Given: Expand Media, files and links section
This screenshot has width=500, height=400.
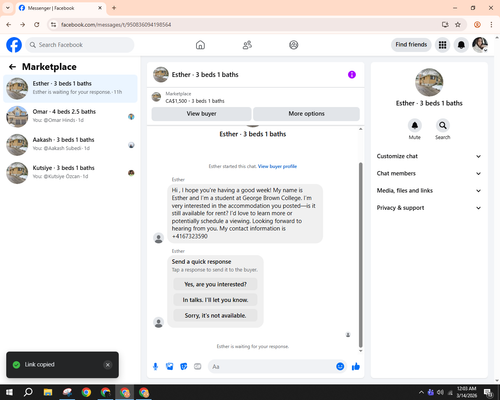Looking at the screenshot, I should (x=429, y=191).
